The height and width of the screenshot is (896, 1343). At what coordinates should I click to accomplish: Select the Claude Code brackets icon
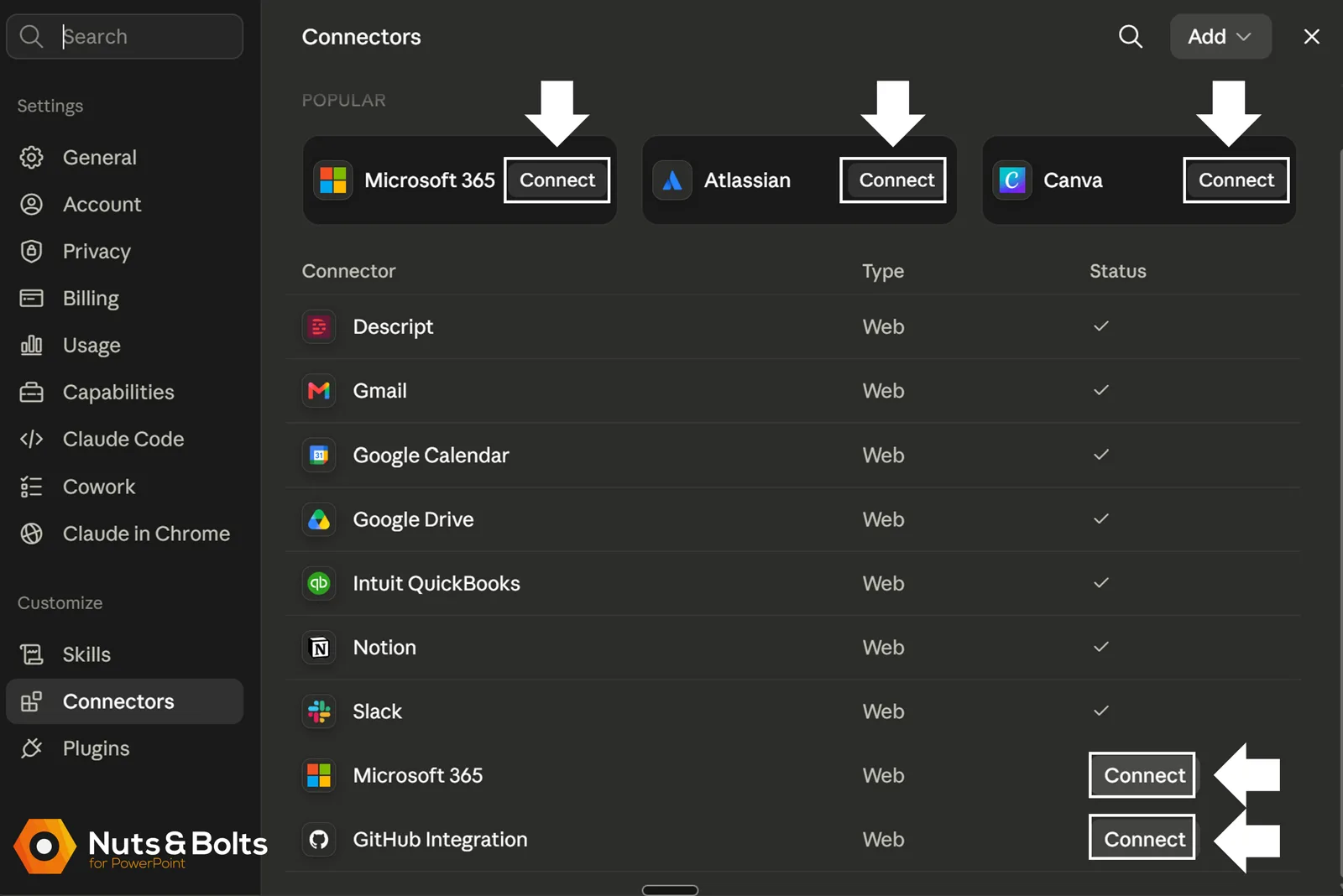(31, 439)
